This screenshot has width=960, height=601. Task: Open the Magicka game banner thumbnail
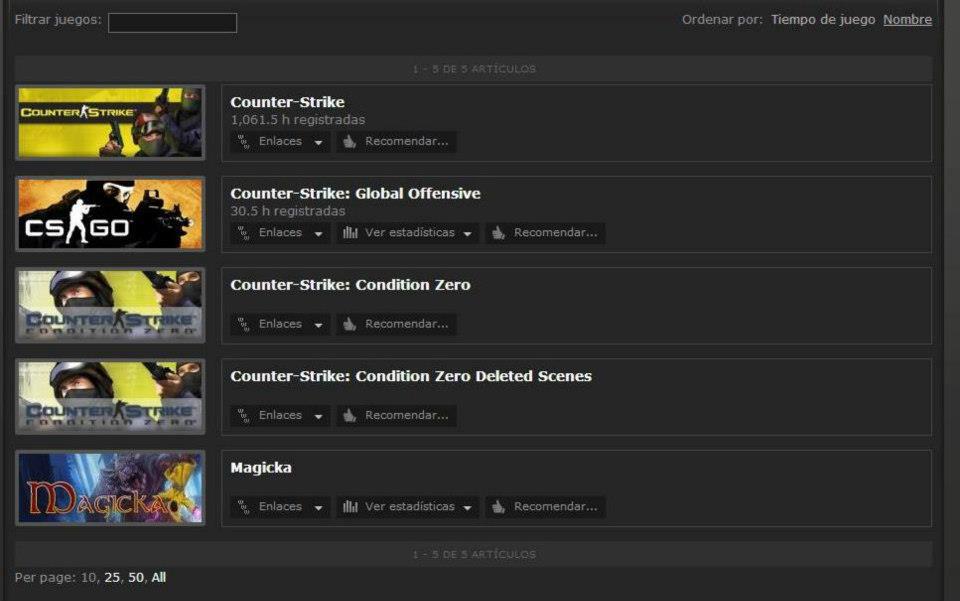[110, 488]
